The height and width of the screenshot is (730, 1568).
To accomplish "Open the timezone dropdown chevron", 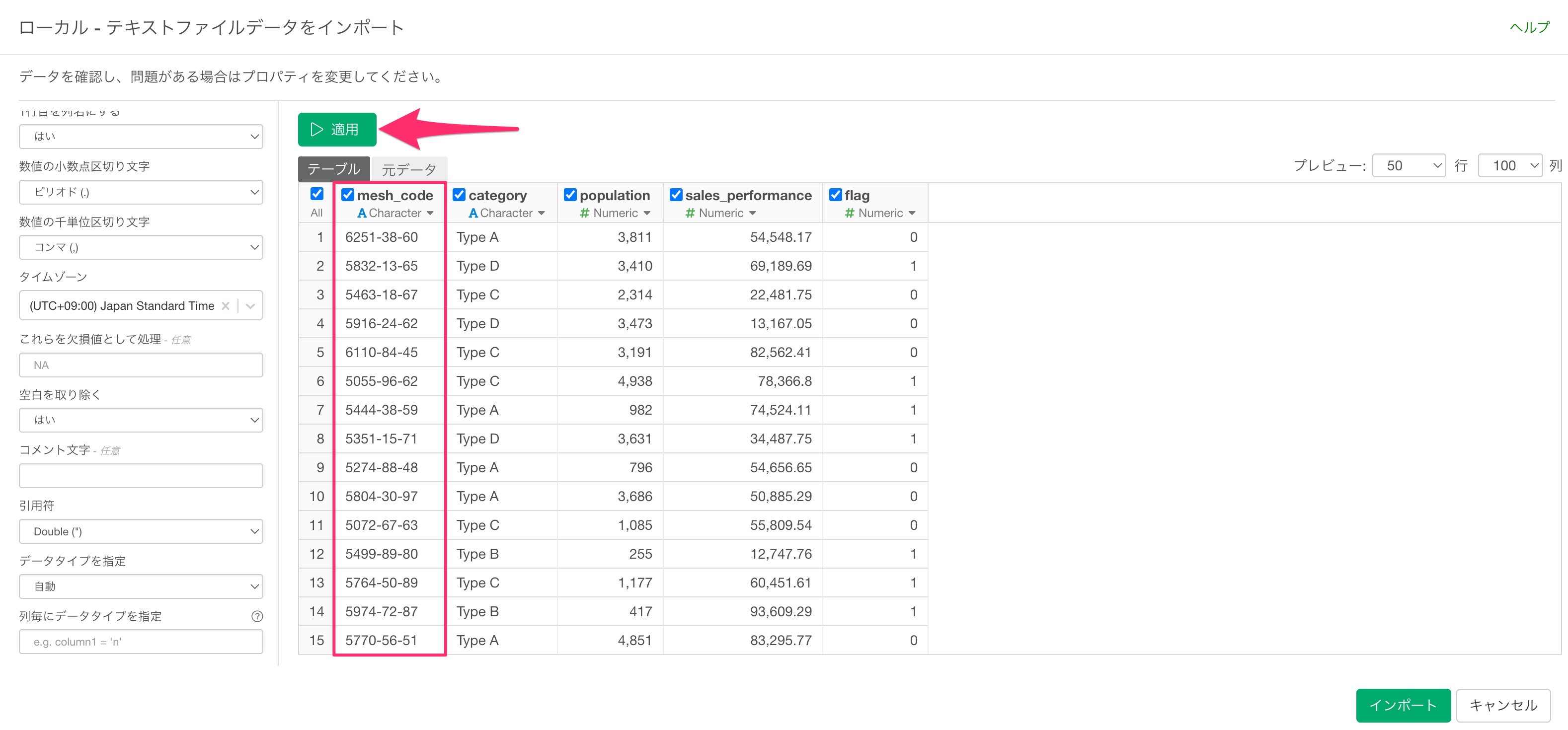I will click(250, 306).
